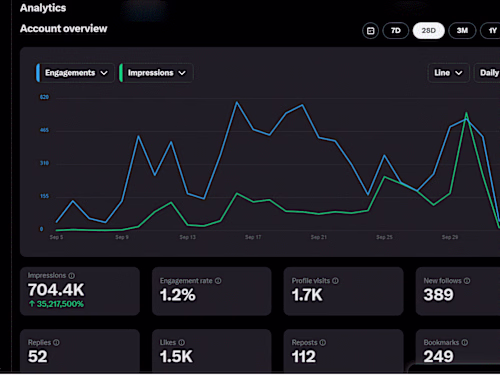The image size is (500, 375).
Task: Click the Sep 5 axis label
Action: click(56, 237)
